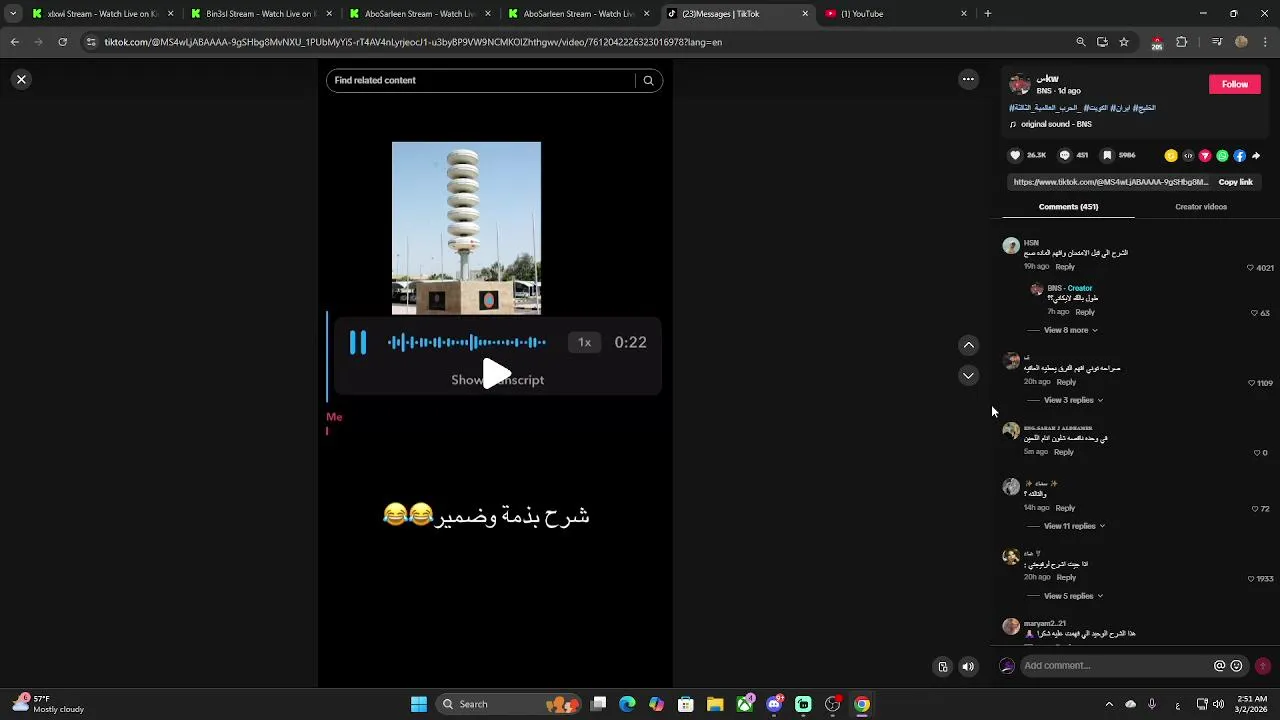
Task: Close the TikTok video viewer
Action: click(21, 79)
